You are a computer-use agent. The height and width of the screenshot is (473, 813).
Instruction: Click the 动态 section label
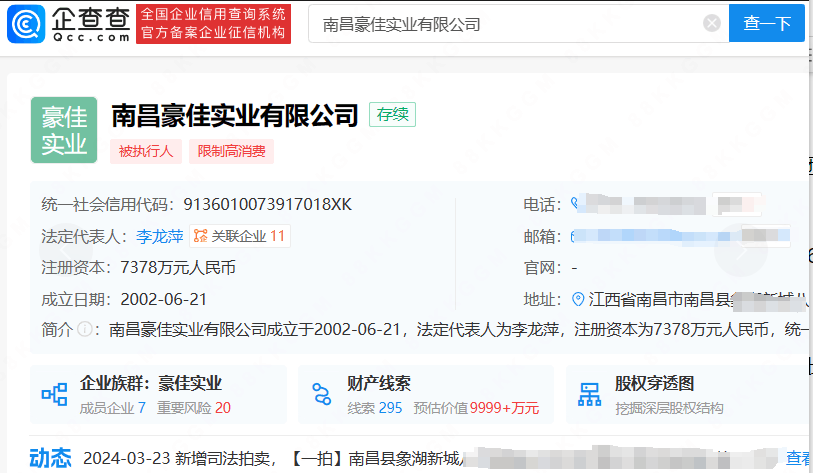tap(50, 458)
